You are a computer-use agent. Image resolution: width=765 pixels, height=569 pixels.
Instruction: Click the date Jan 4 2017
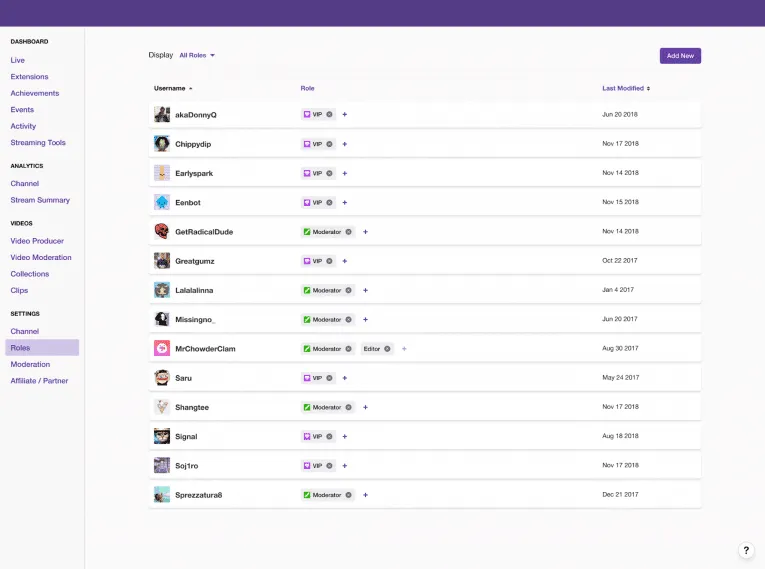618,290
